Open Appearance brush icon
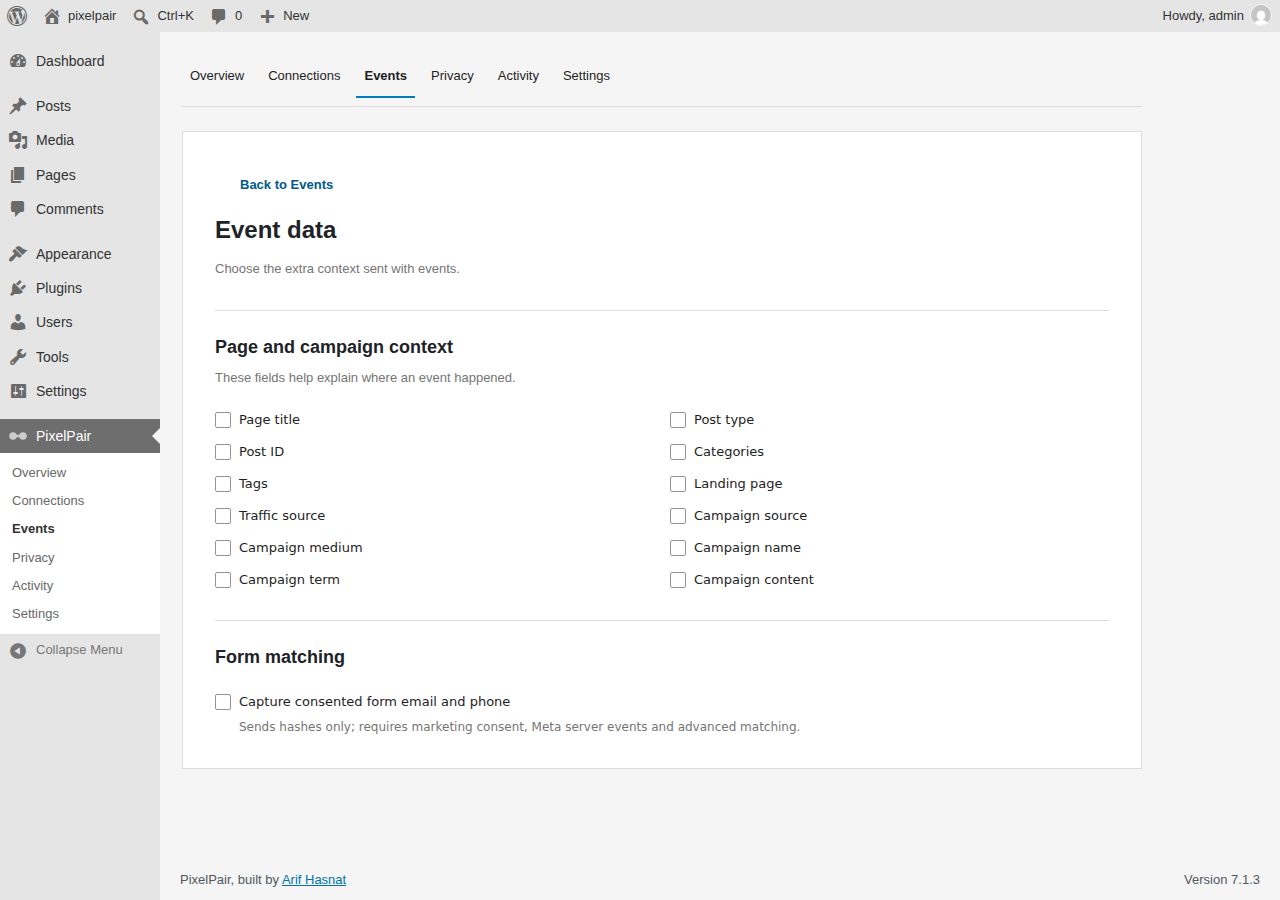 tap(18, 254)
